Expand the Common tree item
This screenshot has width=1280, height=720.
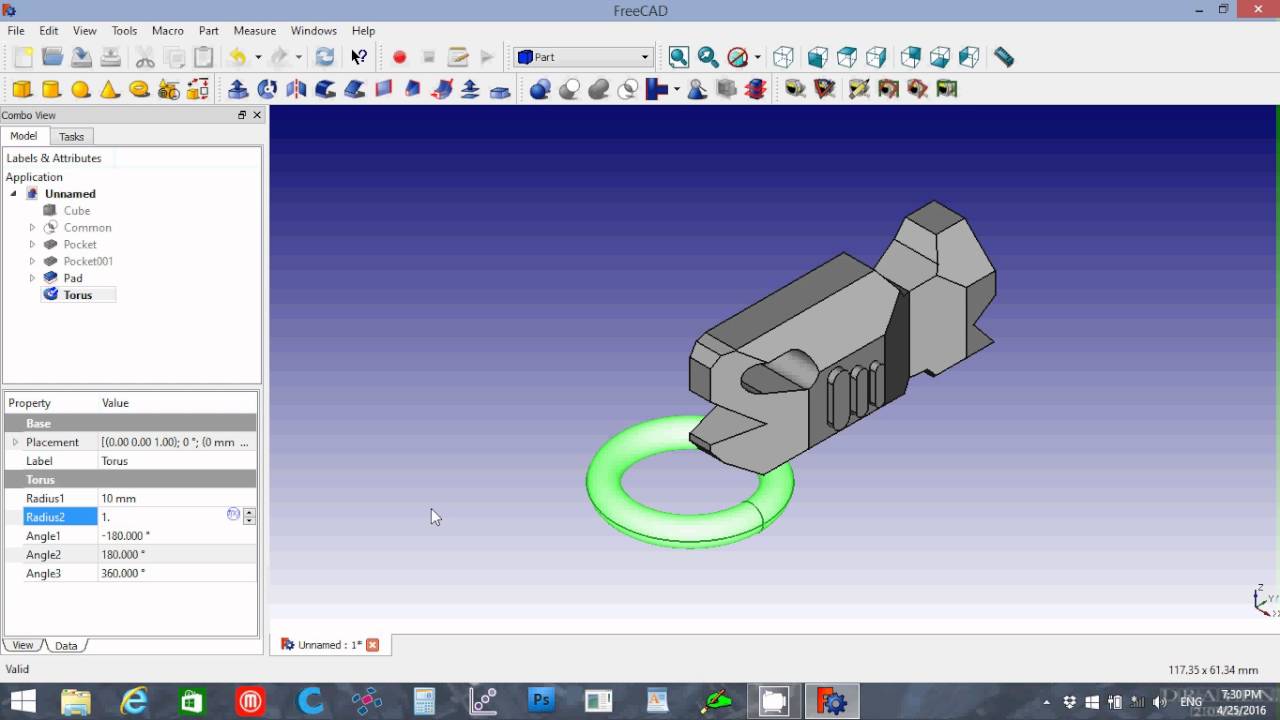pyautogui.click(x=32, y=227)
